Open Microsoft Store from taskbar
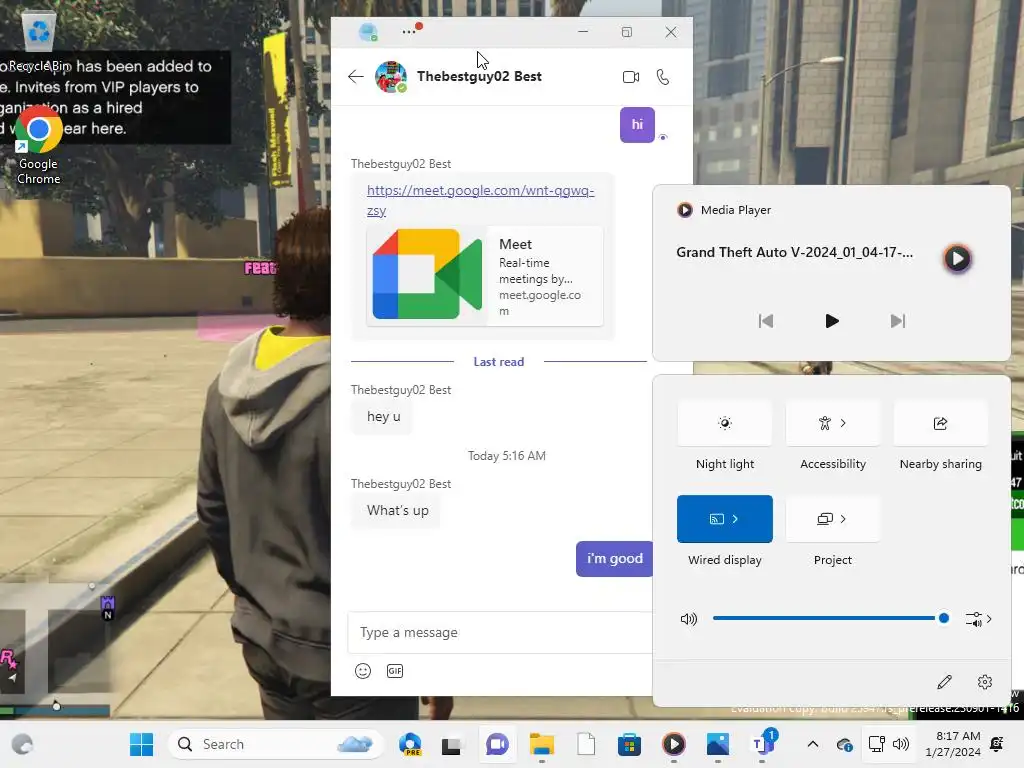 (629, 744)
